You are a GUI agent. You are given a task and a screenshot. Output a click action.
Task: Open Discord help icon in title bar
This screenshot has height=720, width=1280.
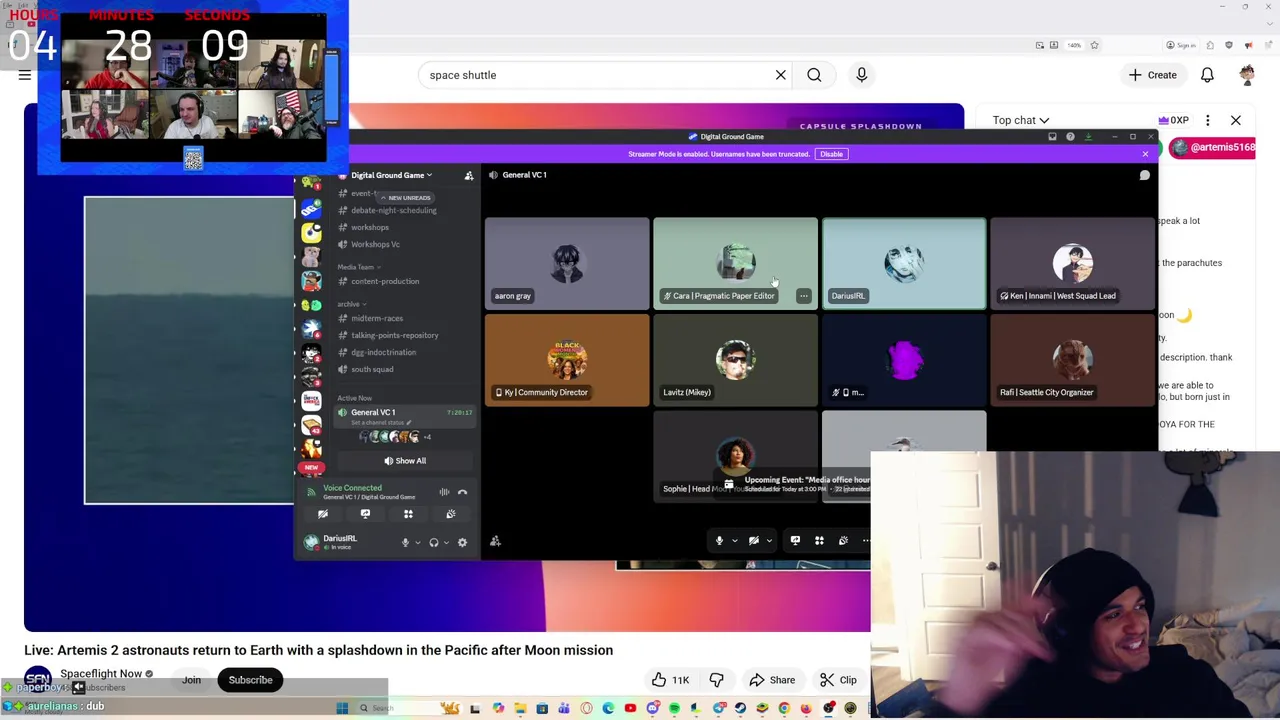(x=1070, y=137)
